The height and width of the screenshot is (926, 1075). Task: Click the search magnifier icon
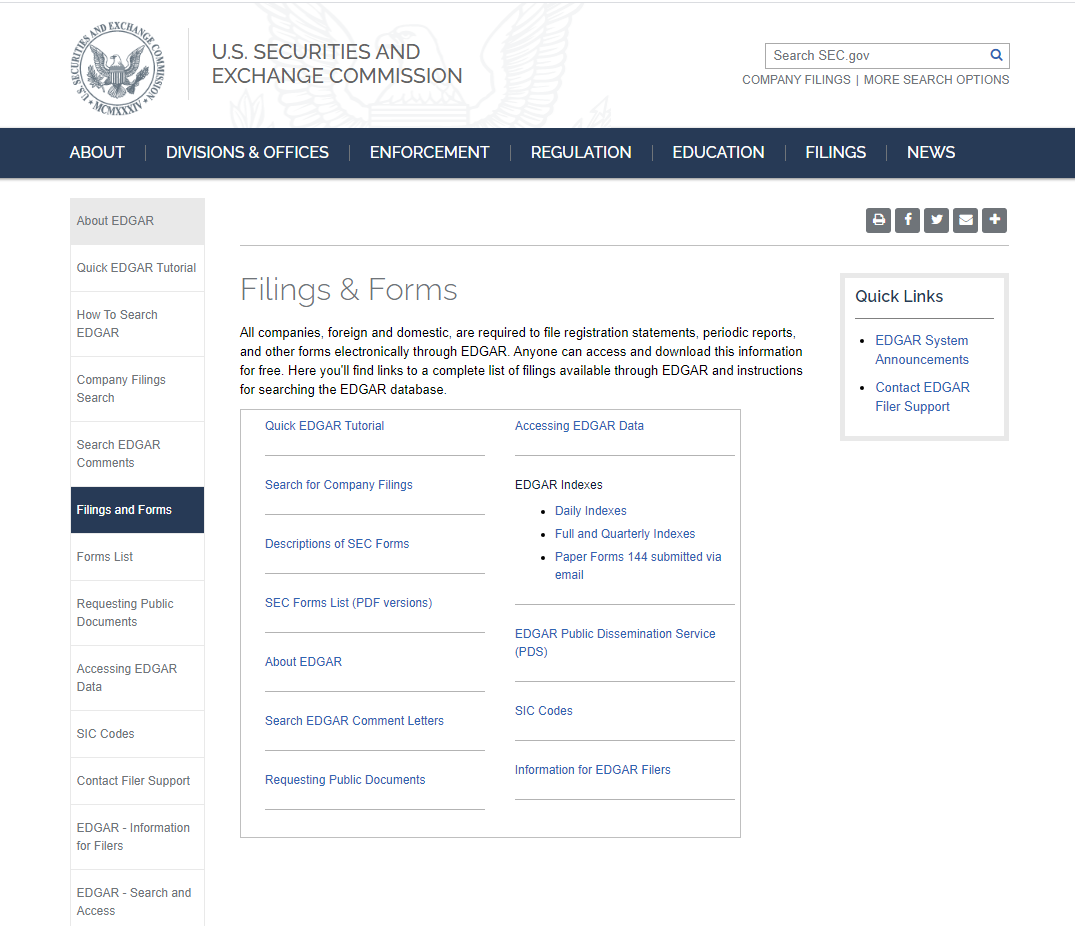click(x=996, y=56)
